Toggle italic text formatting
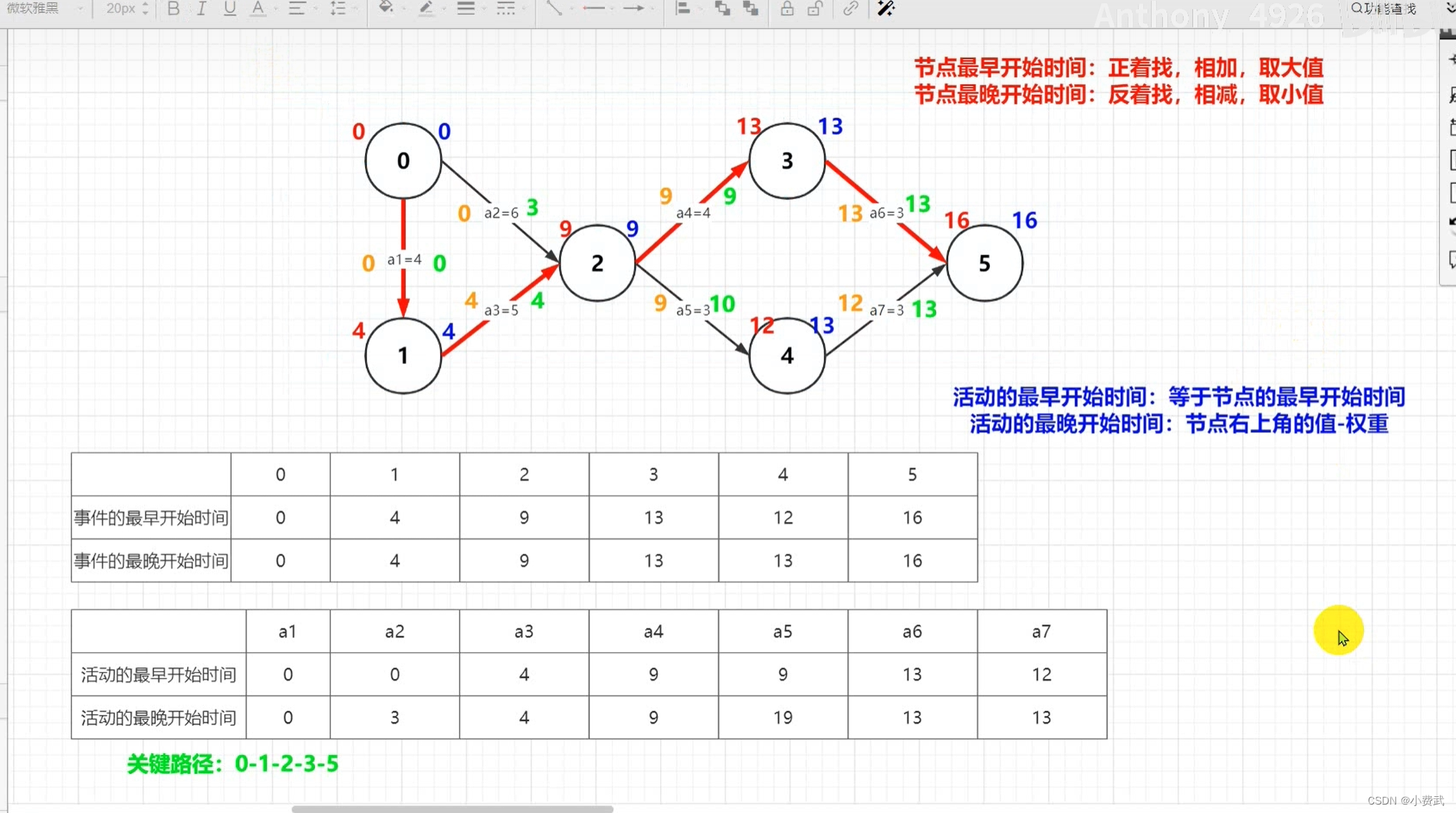Image resolution: width=1456 pixels, height=813 pixels. 201,8
